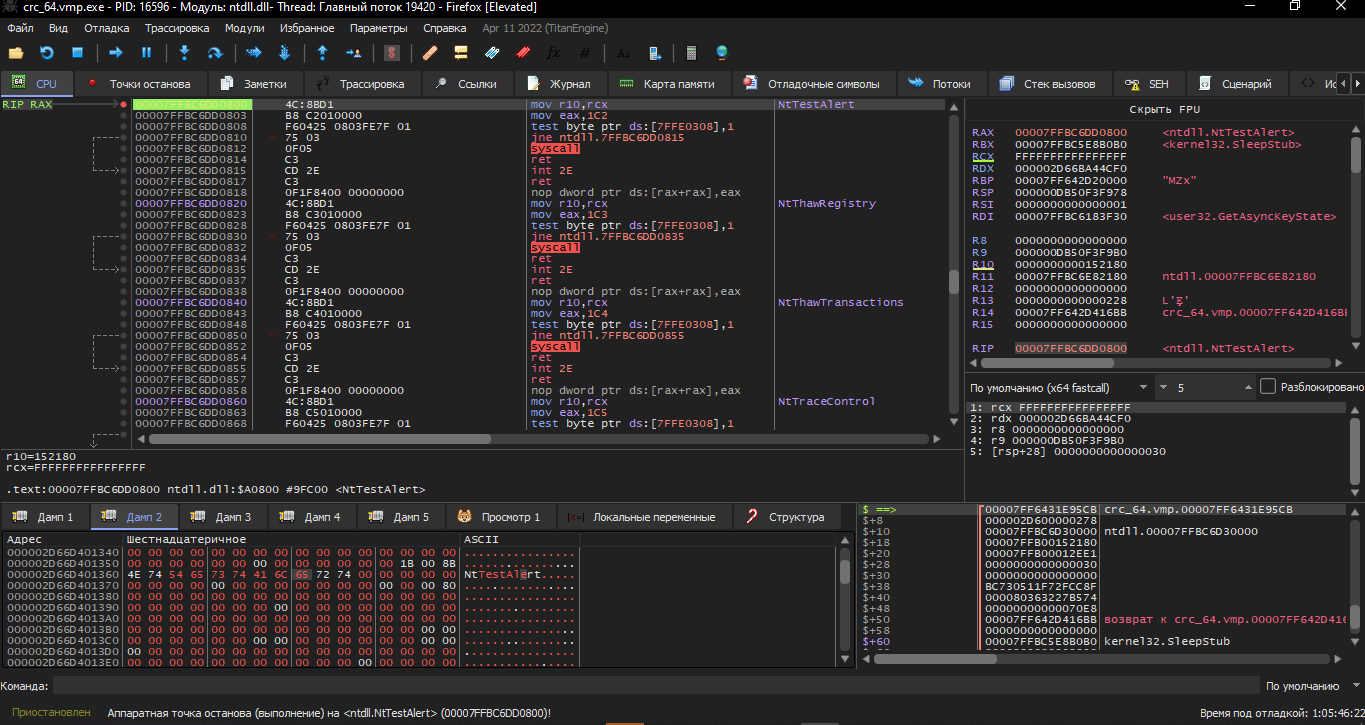
Task: Run the program with the arrow icon
Action: click(x=116, y=52)
